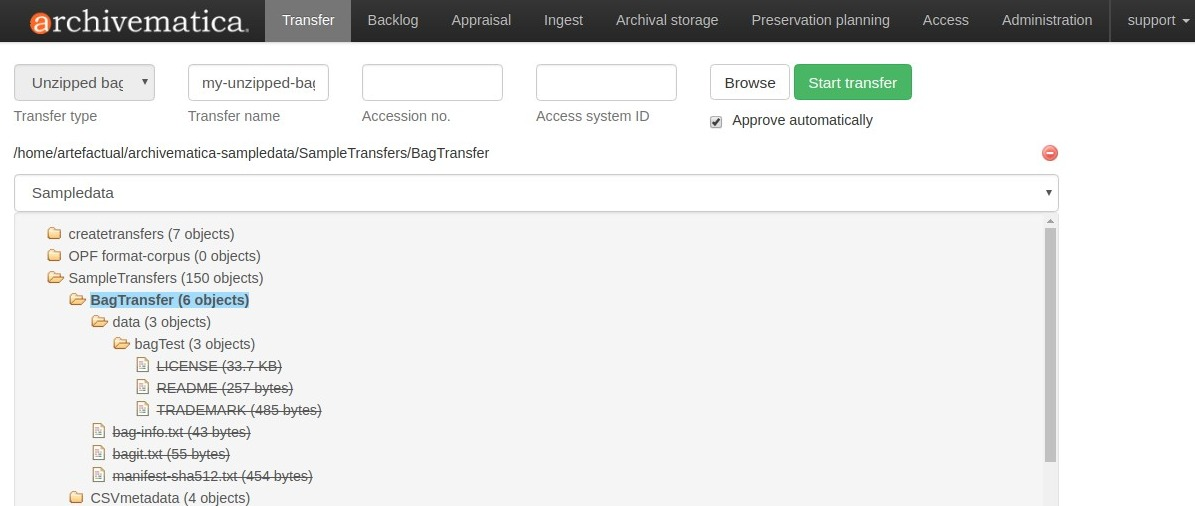1195x506 pixels.
Task: Click the bagit.txt file icon
Action: [99, 454]
